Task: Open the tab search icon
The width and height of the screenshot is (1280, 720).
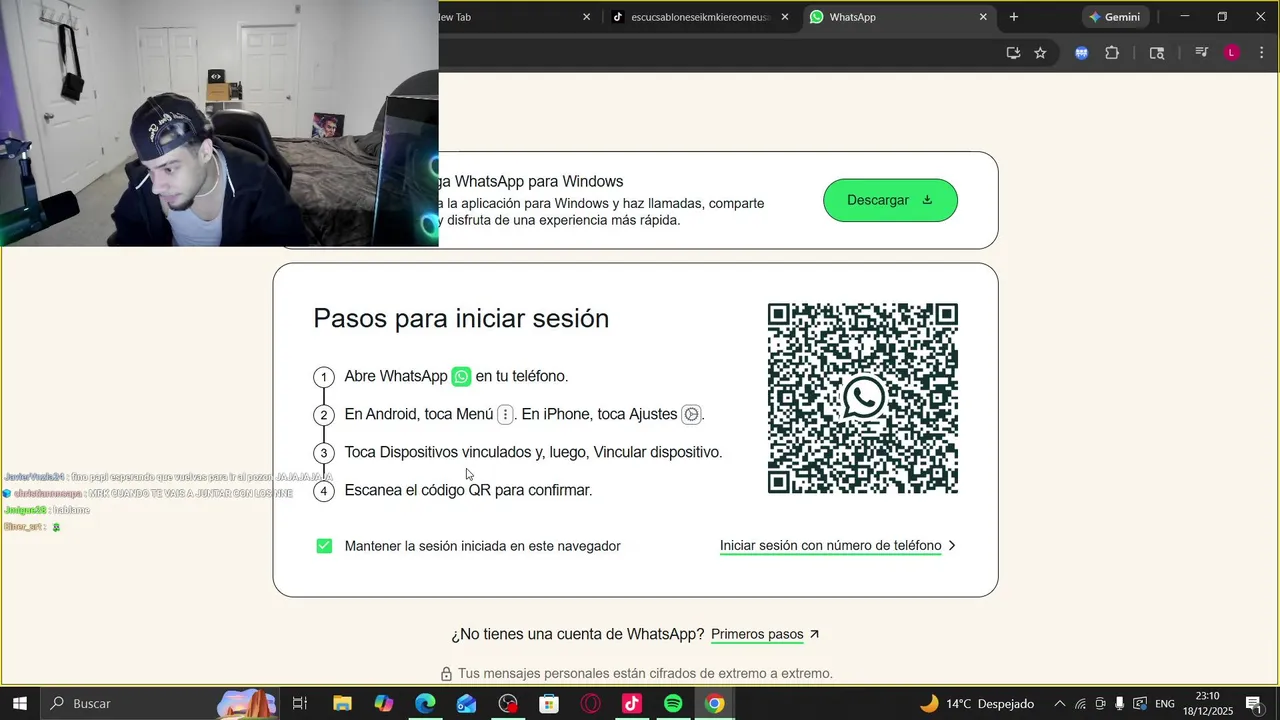Action: coord(1157,53)
